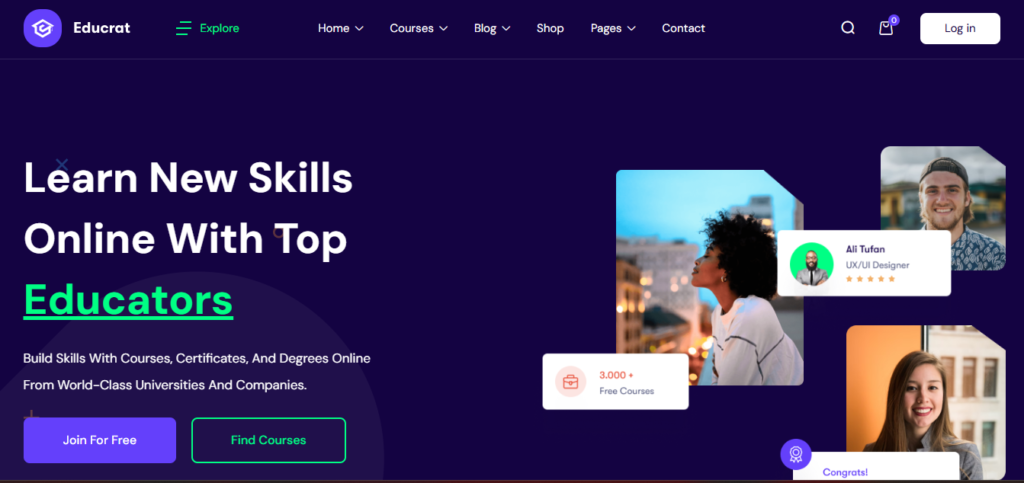Viewport: 1024px width, 483px height.
Task: Click the Log in button
Action: tap(960, 28)
